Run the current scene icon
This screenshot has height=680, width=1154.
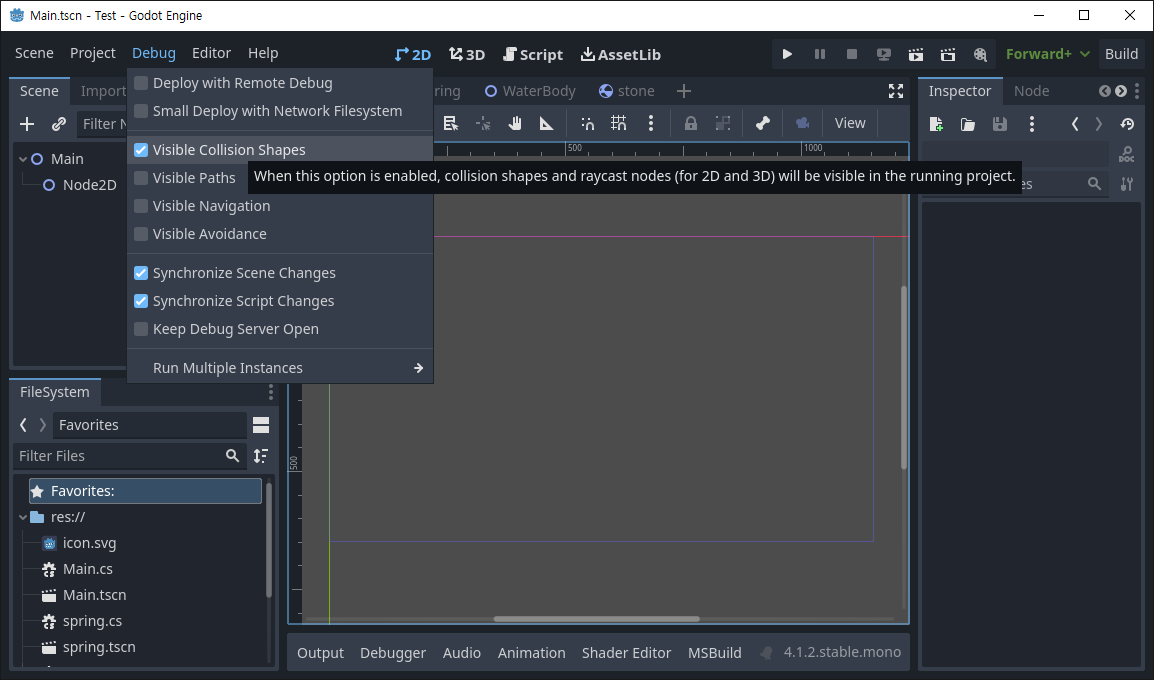(916, 54)
